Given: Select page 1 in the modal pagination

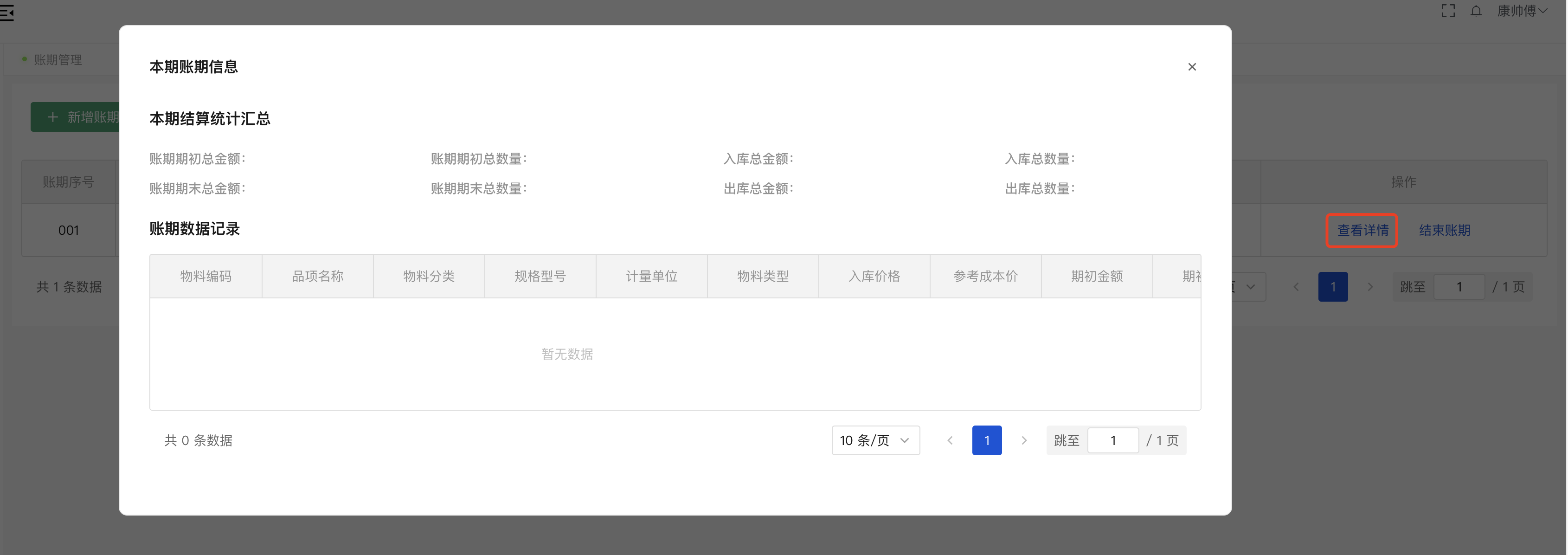Looking at the screenshot, I should pos(987,440).
